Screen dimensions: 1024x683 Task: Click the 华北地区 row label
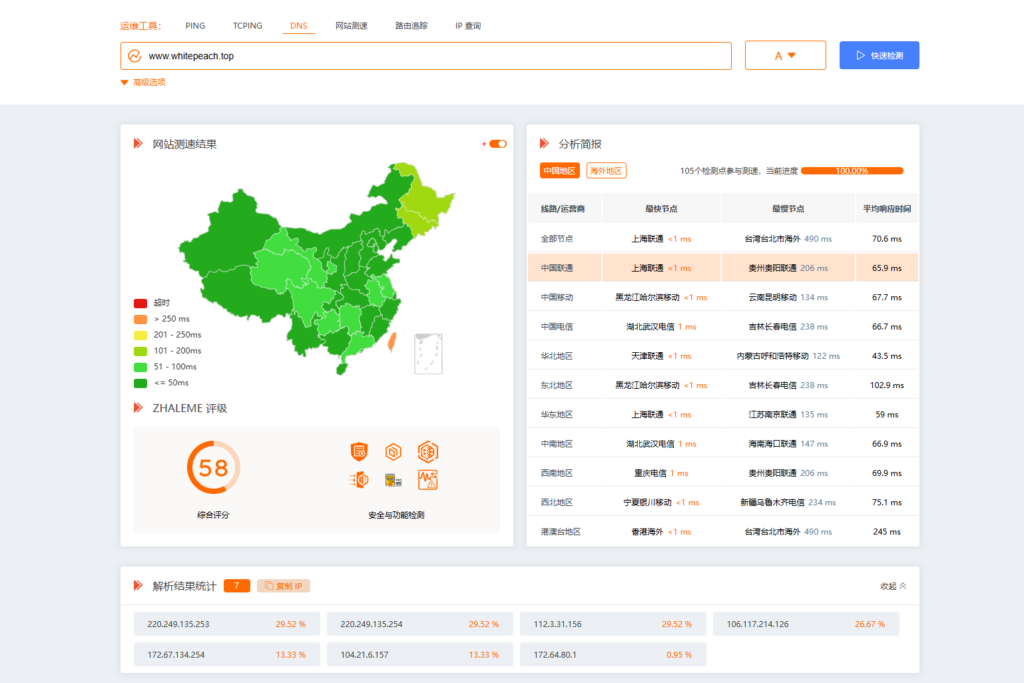click(x=557, y=356)
